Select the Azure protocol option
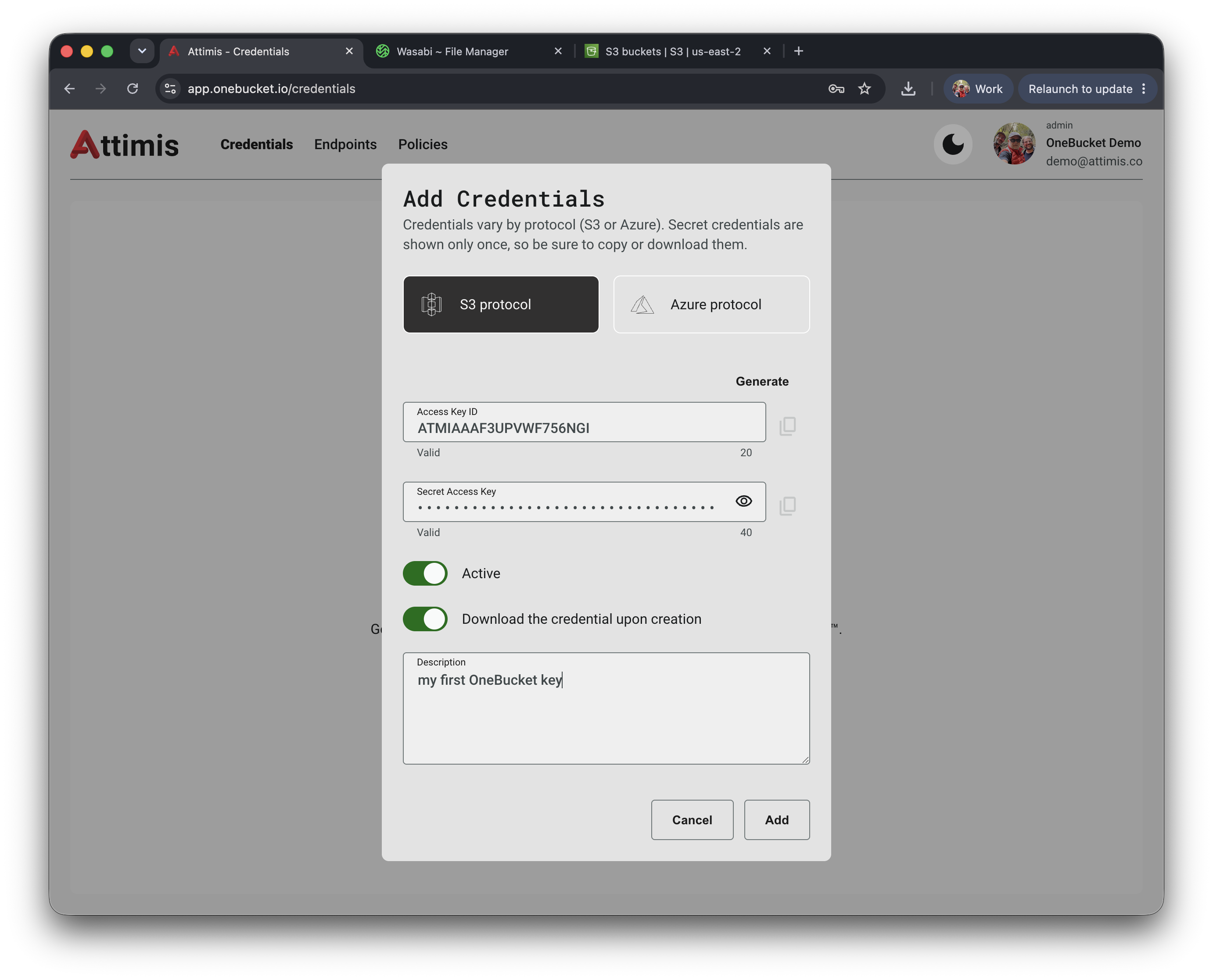 tap(711, 304)
